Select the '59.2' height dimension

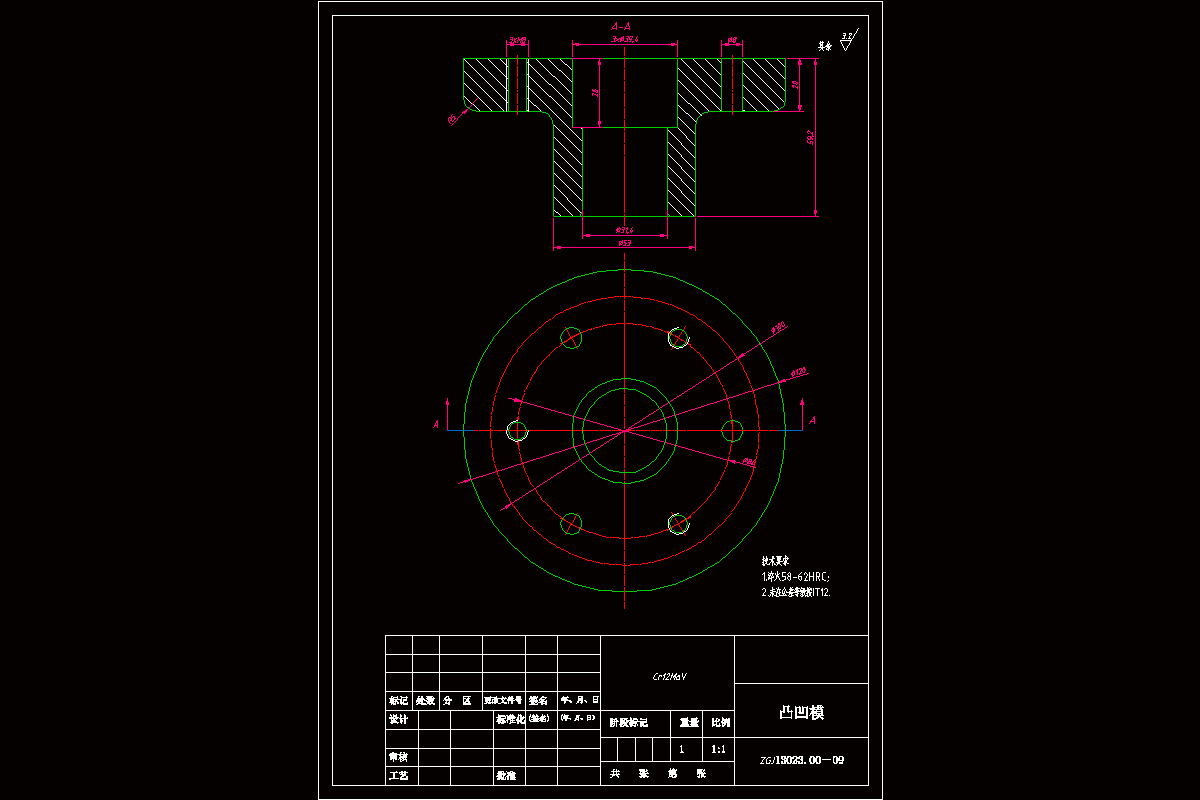click(x=810, y=137)
